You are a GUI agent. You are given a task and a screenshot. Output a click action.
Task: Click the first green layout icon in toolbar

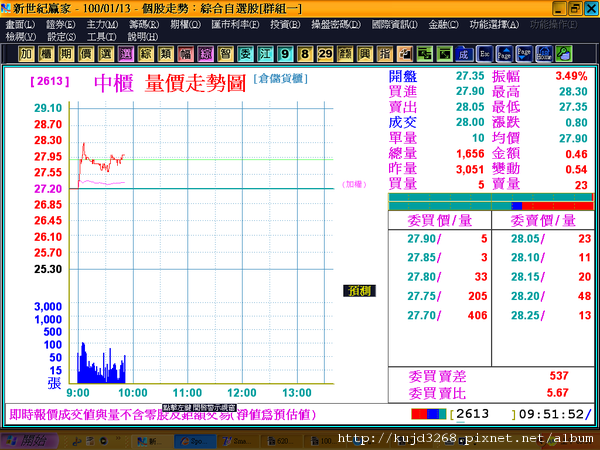(424, 54)
